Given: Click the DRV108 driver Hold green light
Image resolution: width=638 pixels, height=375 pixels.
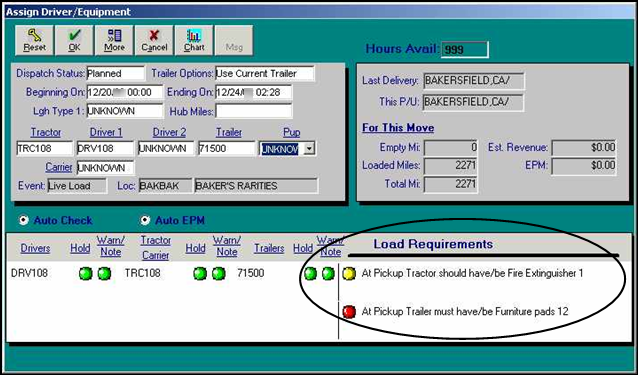Looking at the screenshot, I should pos(85,274).
